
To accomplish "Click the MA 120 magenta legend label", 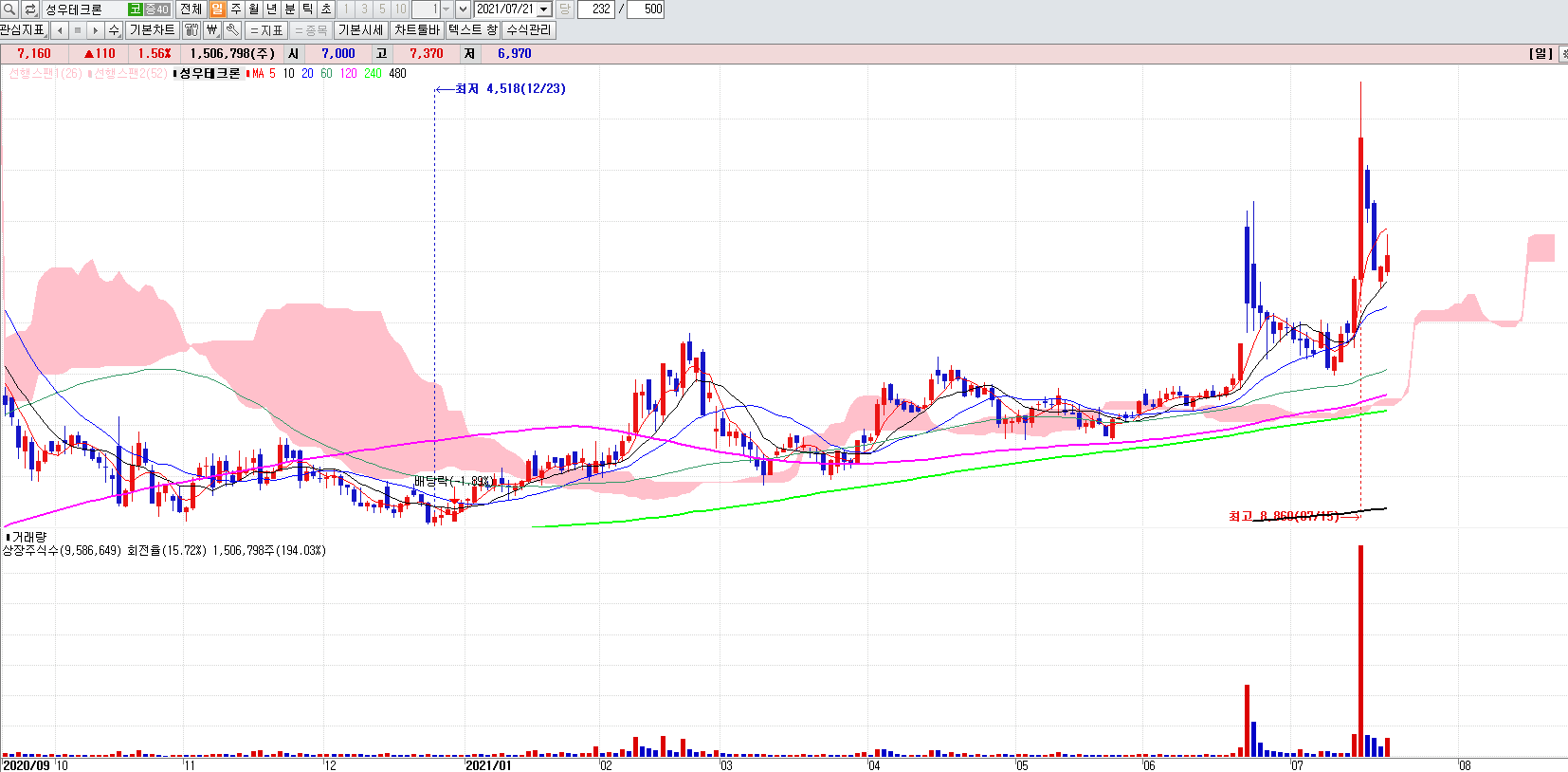I will pos(348,73).
